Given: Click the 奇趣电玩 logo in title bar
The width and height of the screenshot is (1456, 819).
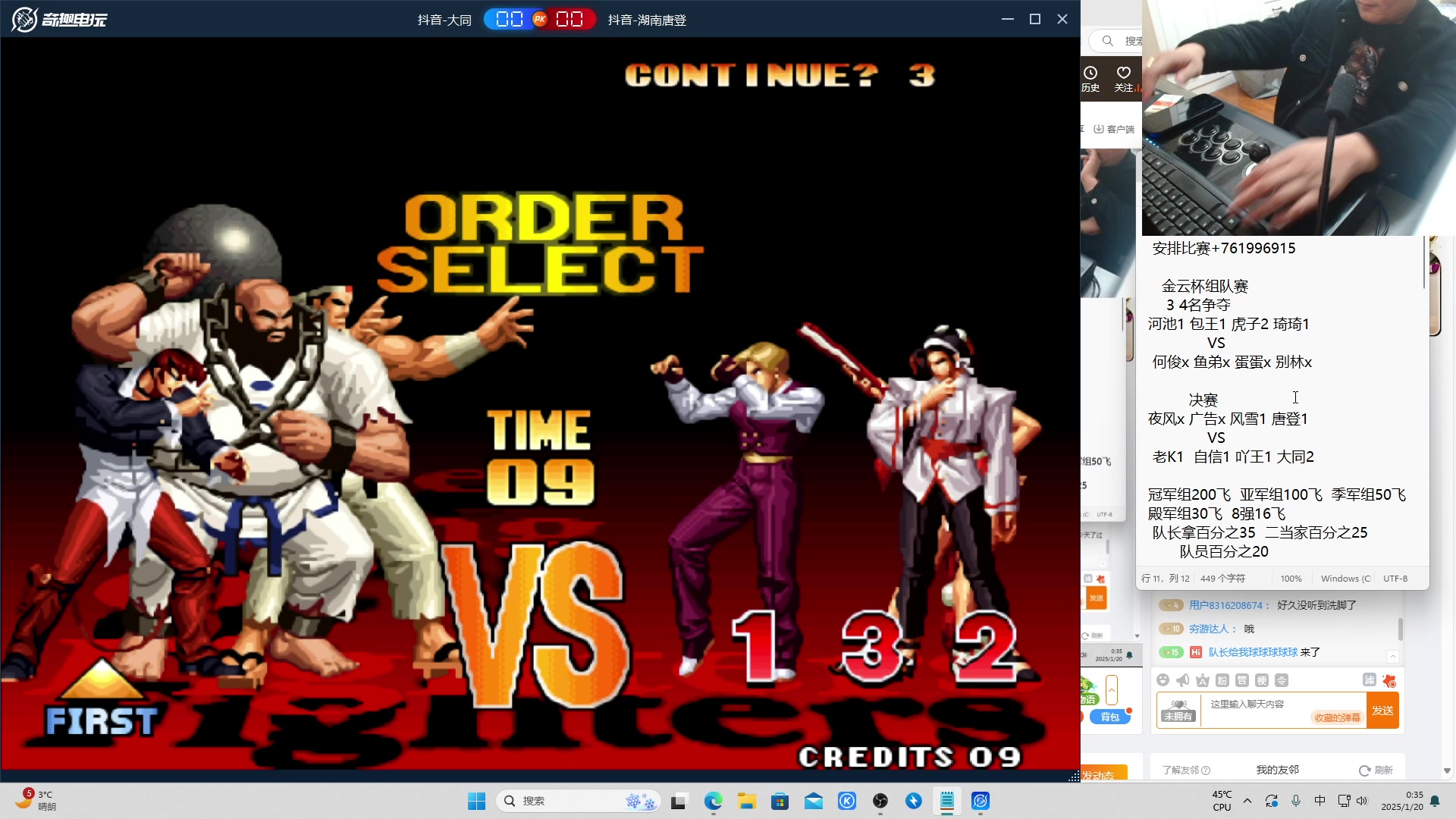Looking at the screenshot, I should (59, 19).
